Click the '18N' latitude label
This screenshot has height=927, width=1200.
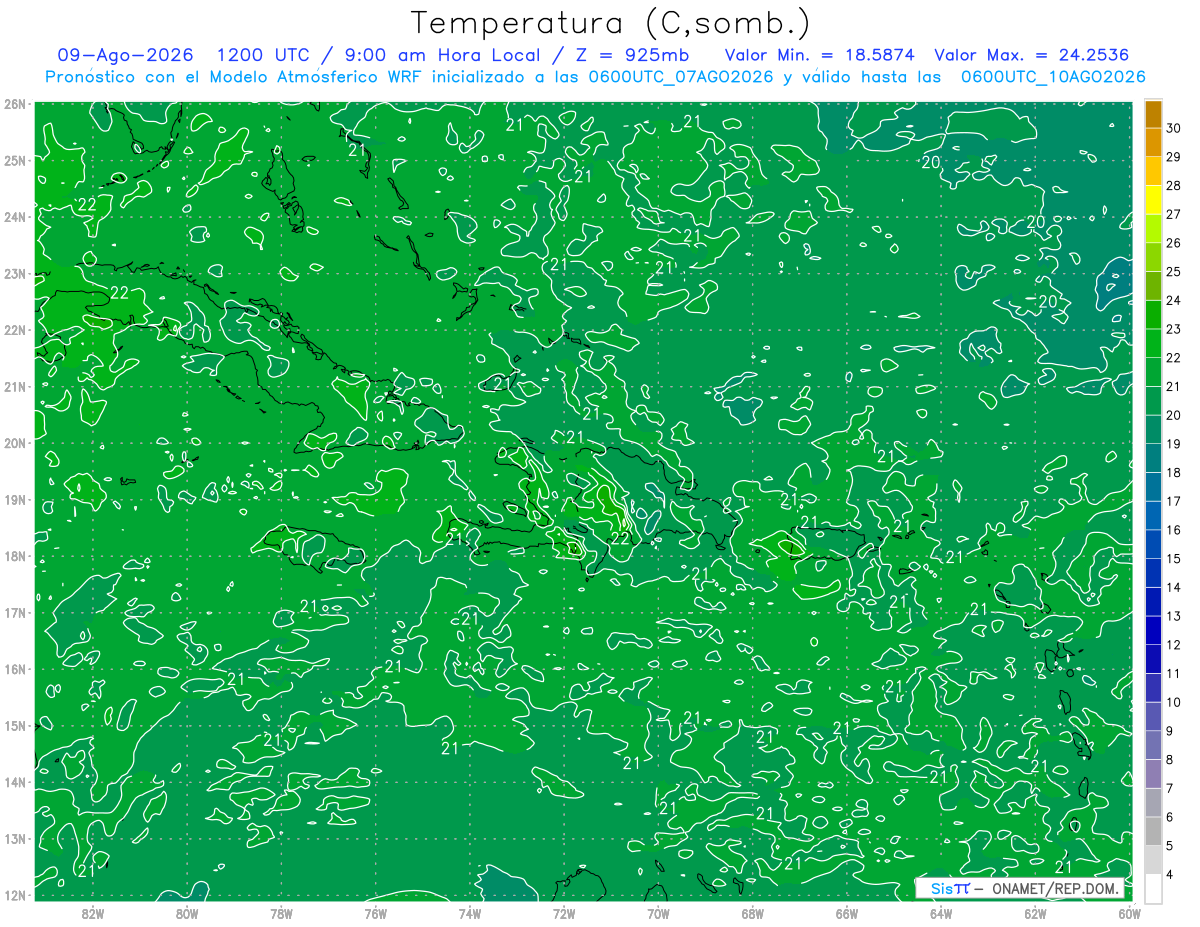15,556
